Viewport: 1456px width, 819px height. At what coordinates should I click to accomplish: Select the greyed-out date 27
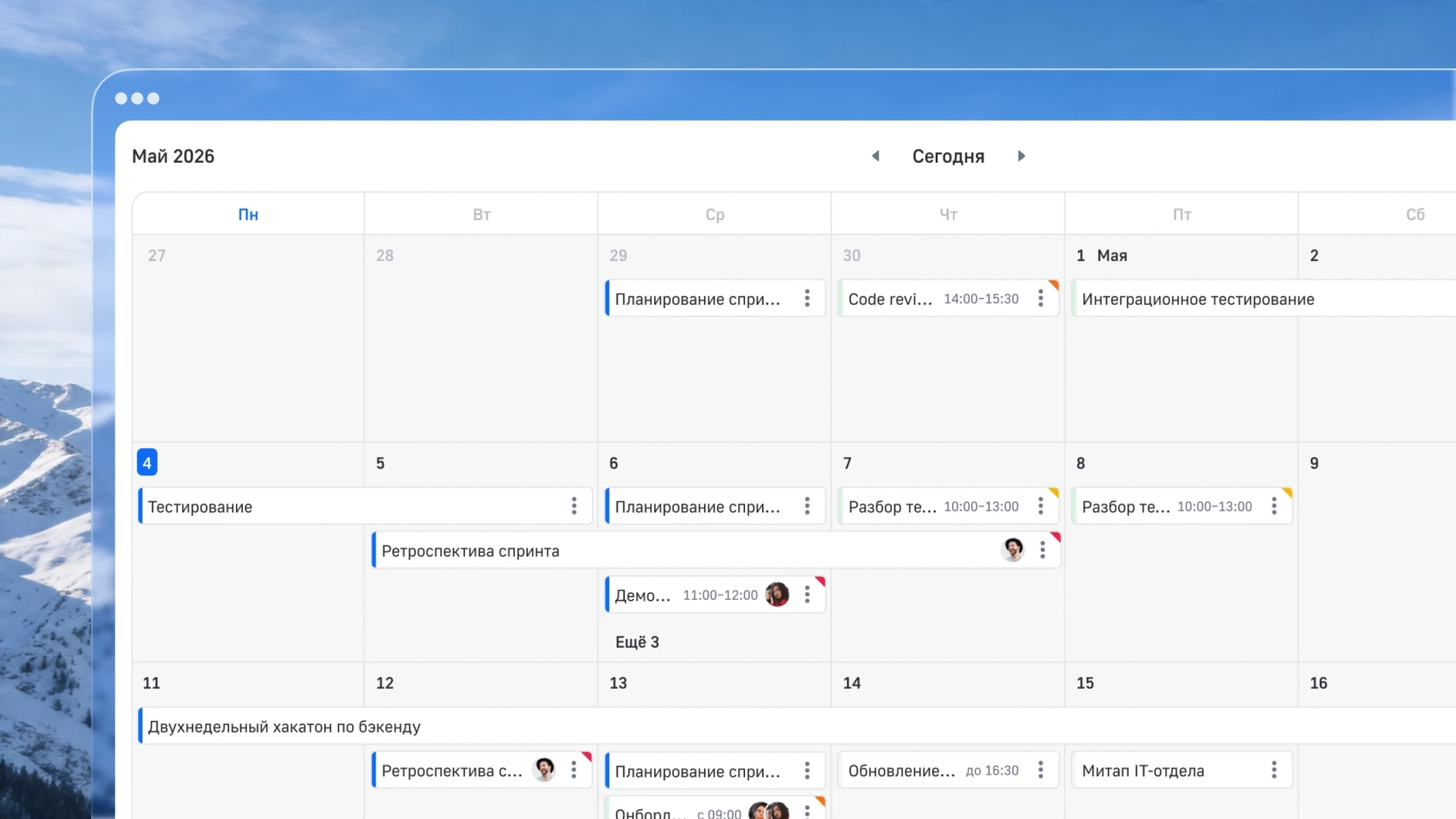pos(156,255)
